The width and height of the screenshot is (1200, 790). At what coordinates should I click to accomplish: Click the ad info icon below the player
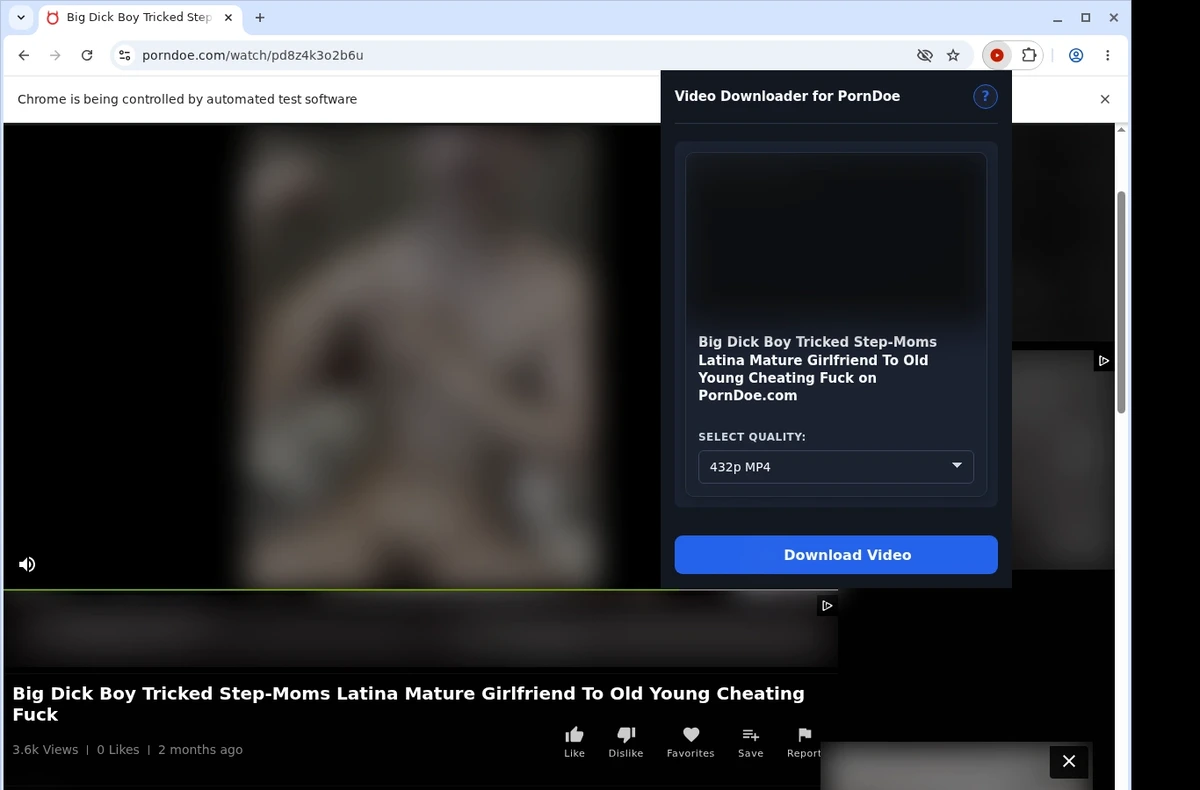(827, 605)
